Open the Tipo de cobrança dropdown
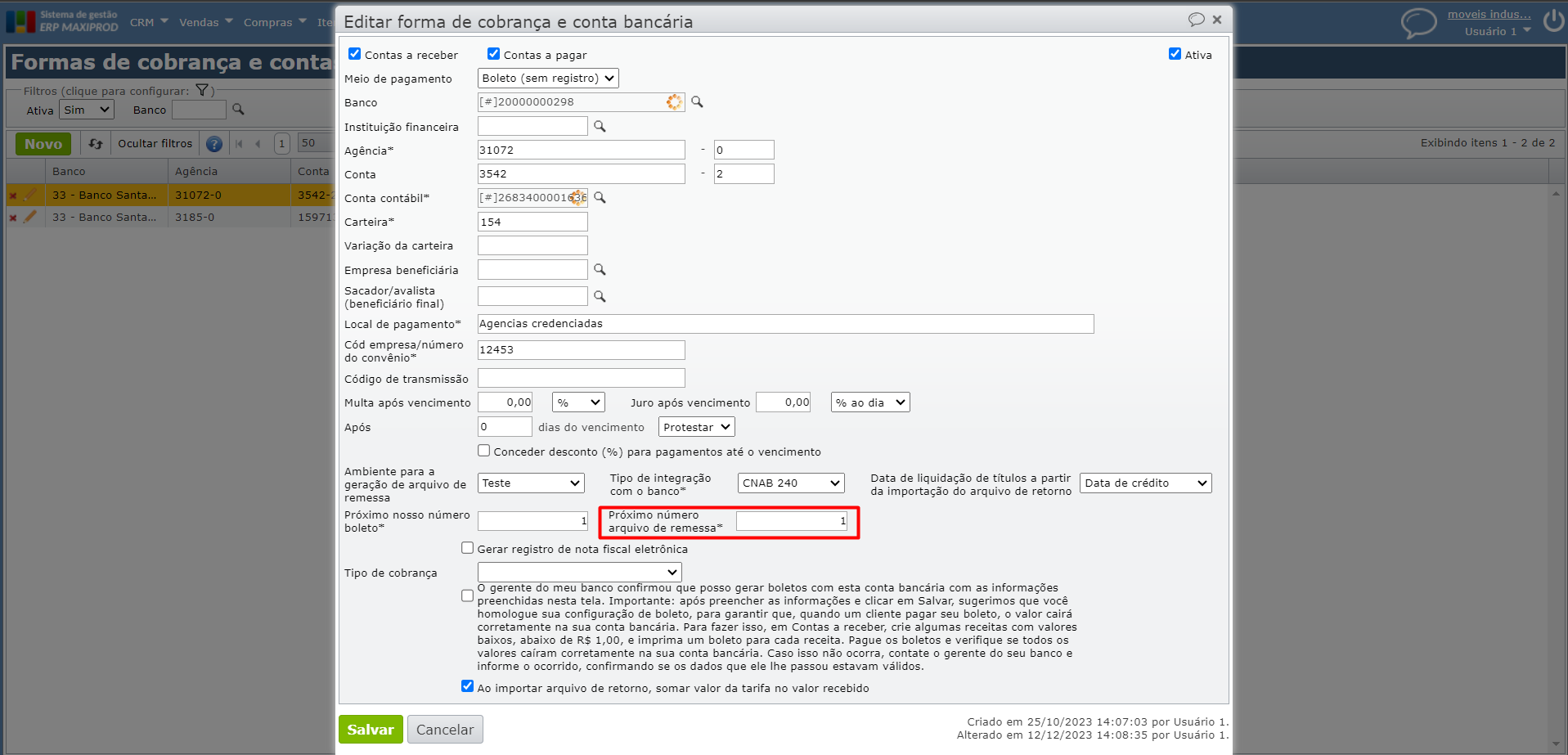1568x755 pixels. pyautogui.click(x=580, y=573)
